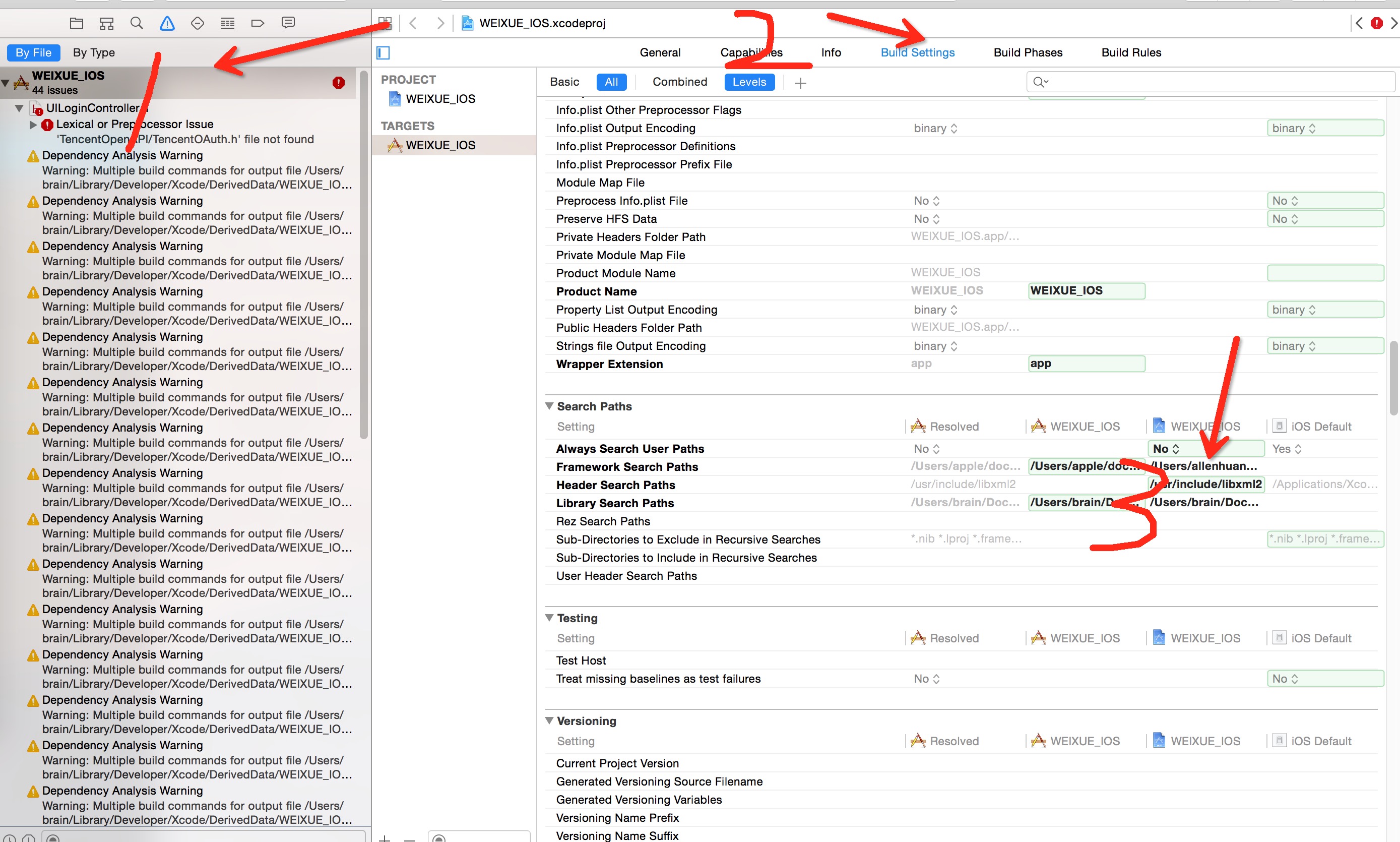This screenshot has width=1400, height=842.
Task: Toggle the project and targets list sidebar icon
Action: coord(384,53)
